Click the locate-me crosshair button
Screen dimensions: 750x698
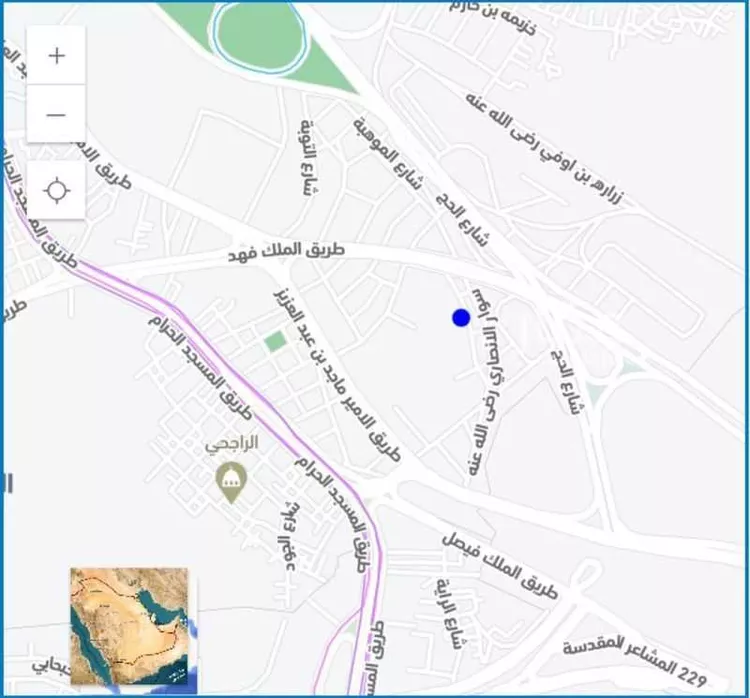coord(56,190)
